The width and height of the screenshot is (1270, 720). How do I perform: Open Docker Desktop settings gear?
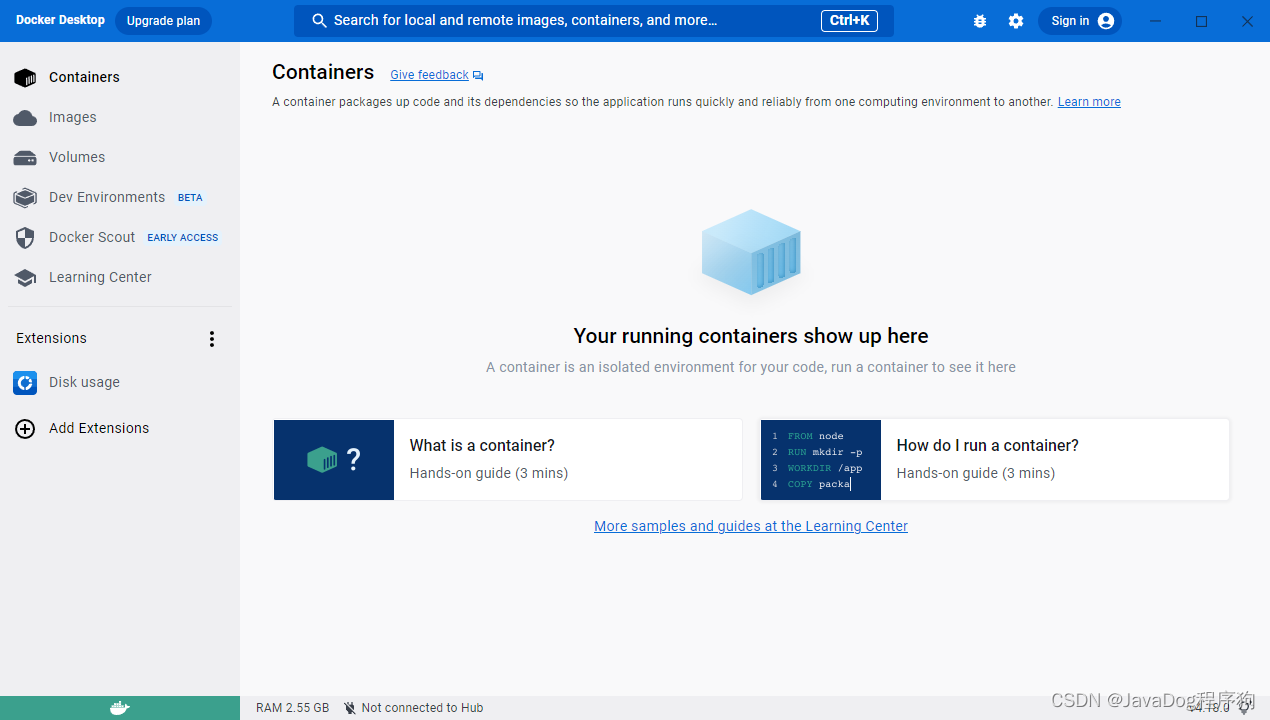(x=1016, y=20)
